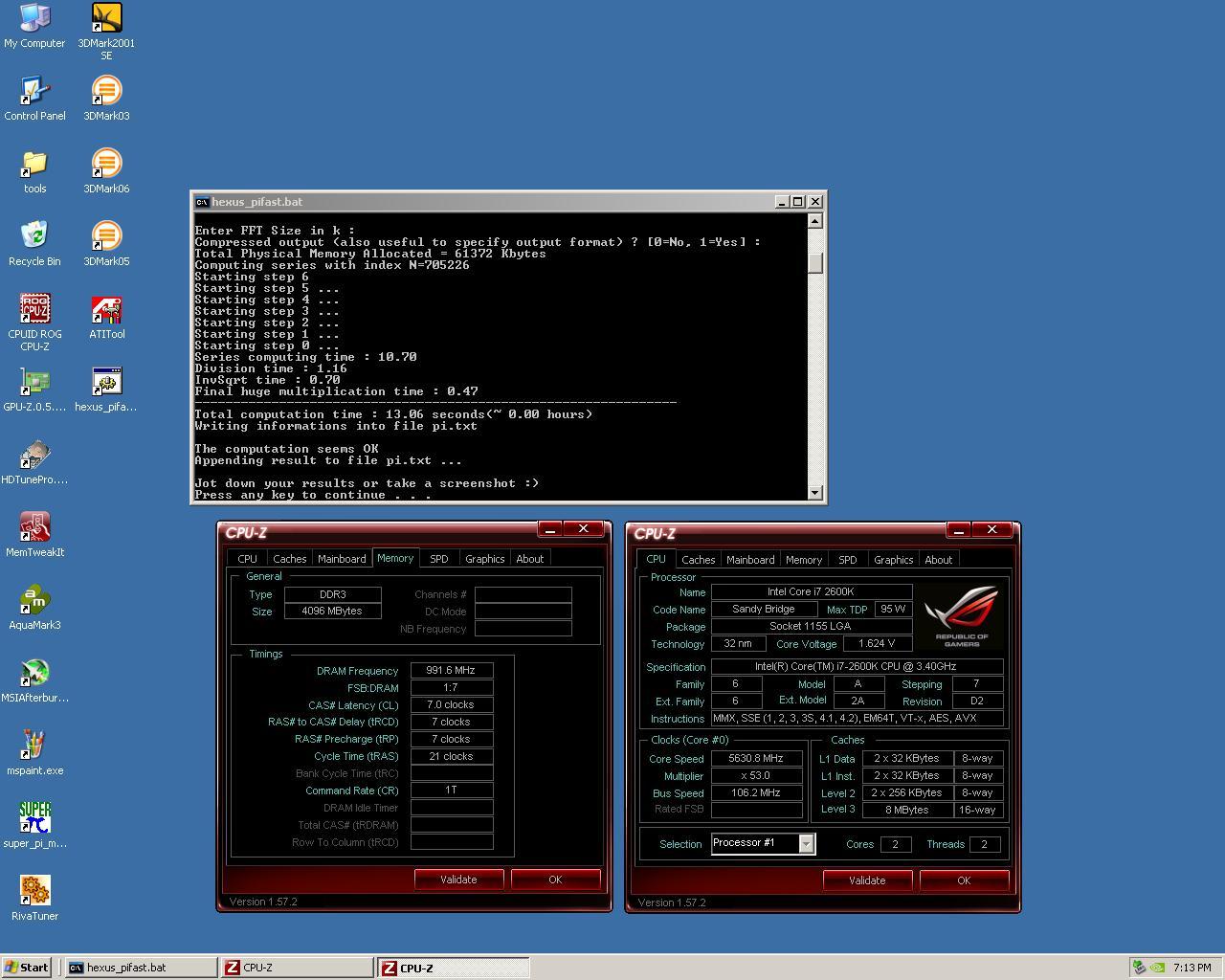
Task: Select hexus_pifast.bat taskbar button
Action: coord(141,968)
